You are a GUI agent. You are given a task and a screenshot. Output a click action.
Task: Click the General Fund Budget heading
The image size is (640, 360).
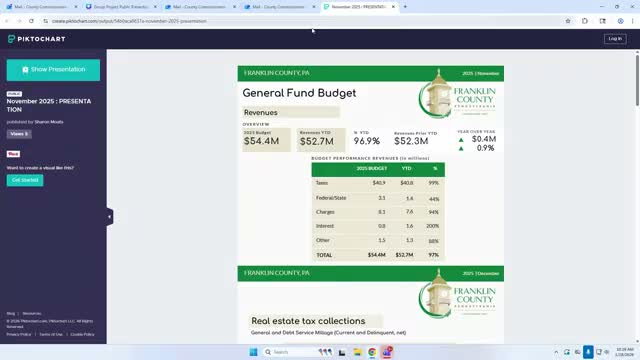(299, 93)
